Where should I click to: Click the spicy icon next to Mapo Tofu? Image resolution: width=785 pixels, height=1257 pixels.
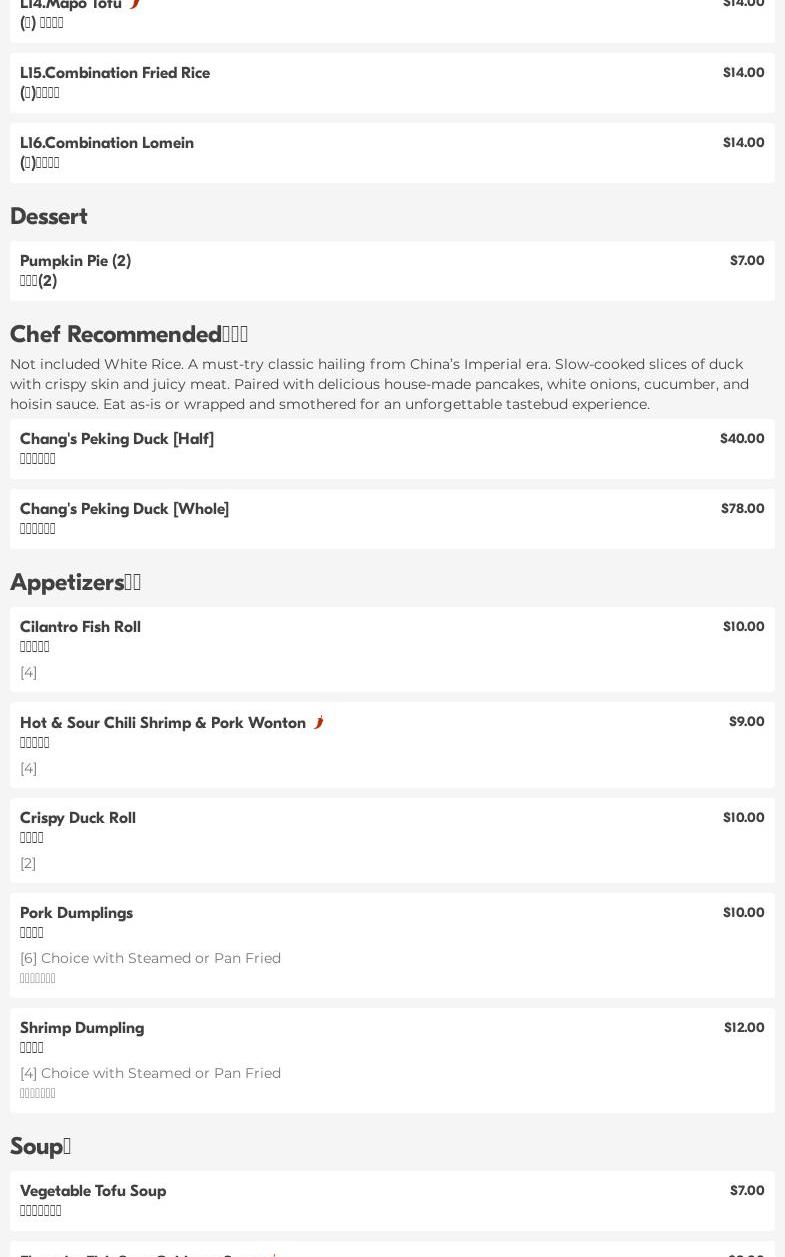coord(135,4)
